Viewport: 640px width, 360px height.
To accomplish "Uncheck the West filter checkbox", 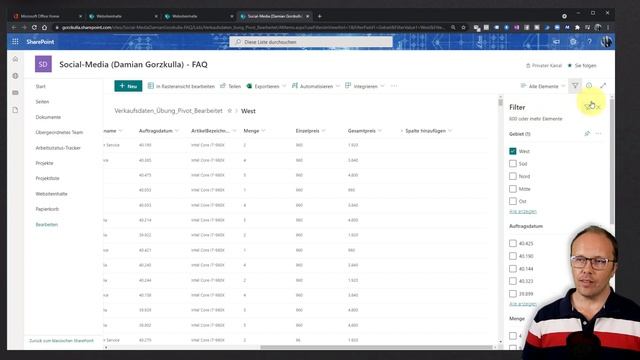I will tap(513, 151).
